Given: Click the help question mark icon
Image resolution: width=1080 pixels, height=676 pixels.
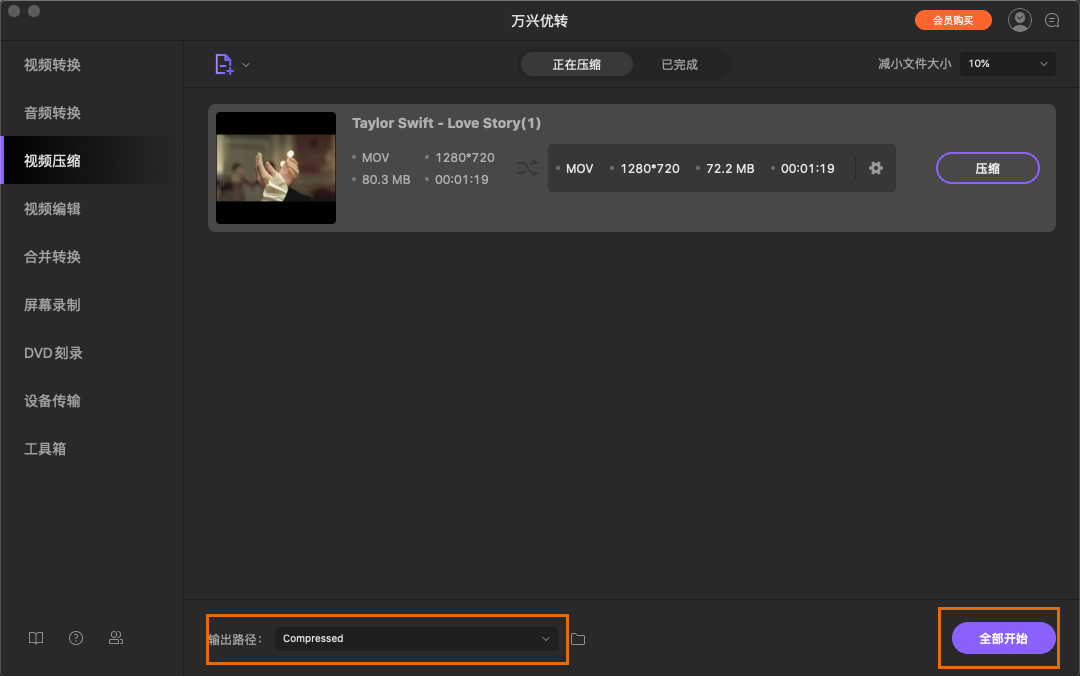Looking at the screenshot, I should 76,638.
